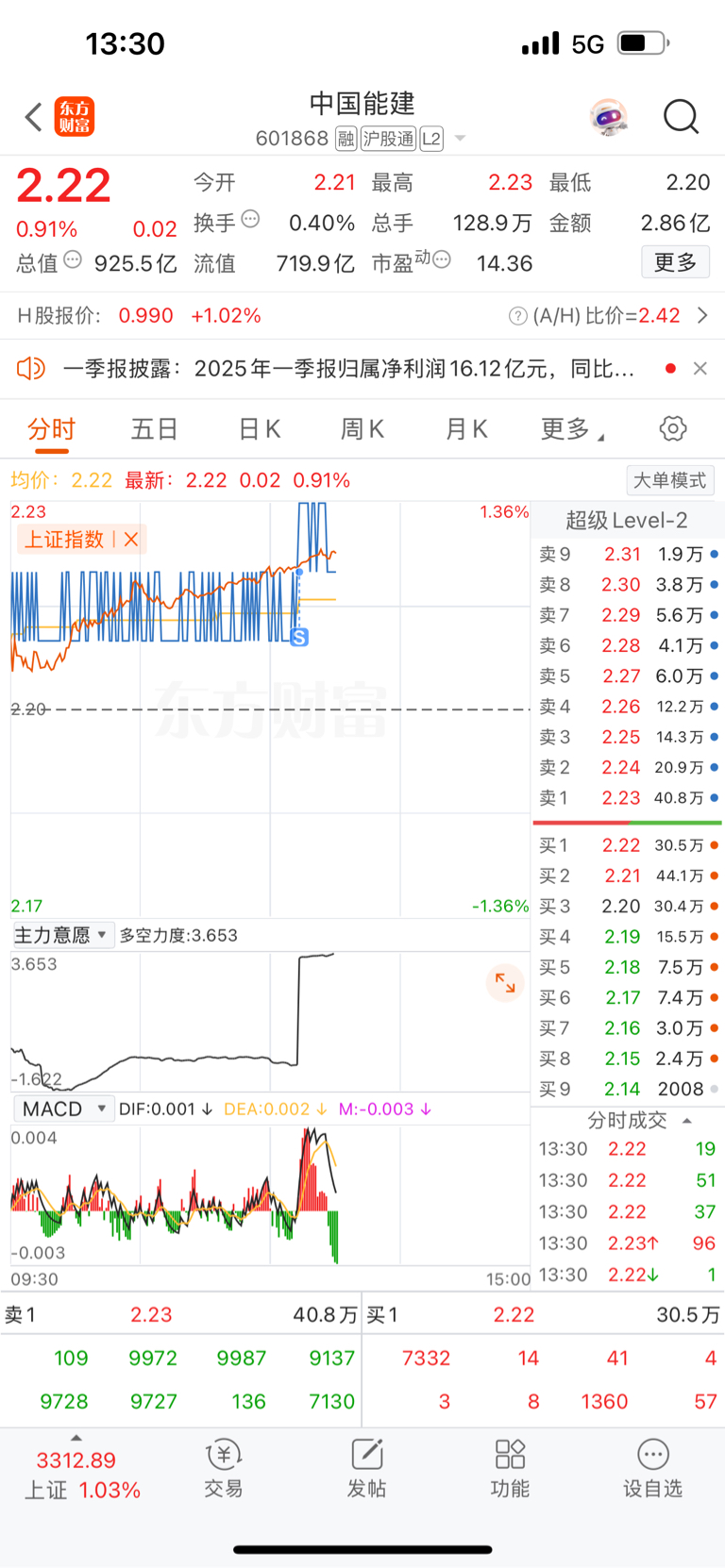Open the robot assistant avatar

(x=609, y=117)
